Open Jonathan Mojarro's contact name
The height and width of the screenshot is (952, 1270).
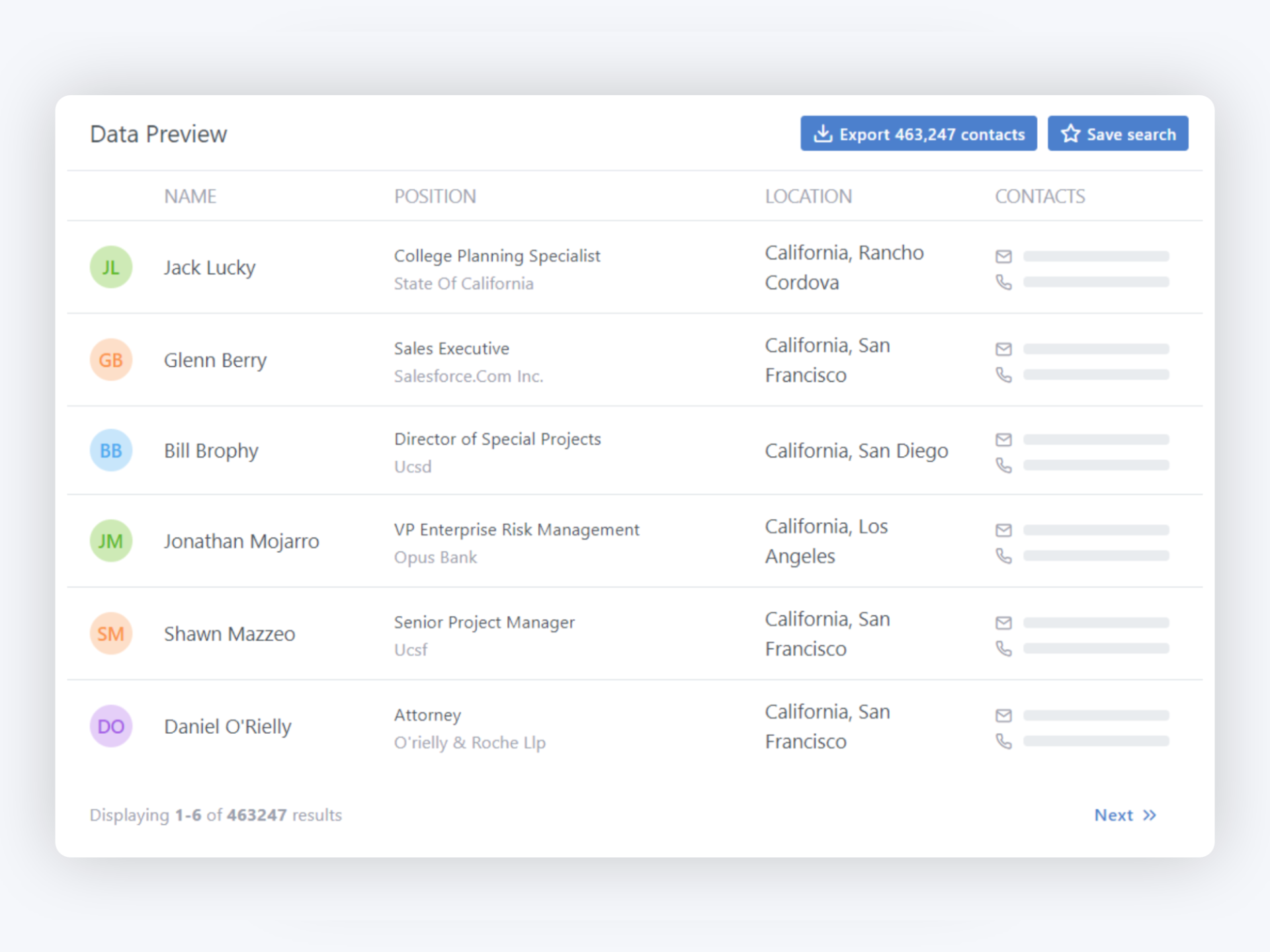coord(241,541)
